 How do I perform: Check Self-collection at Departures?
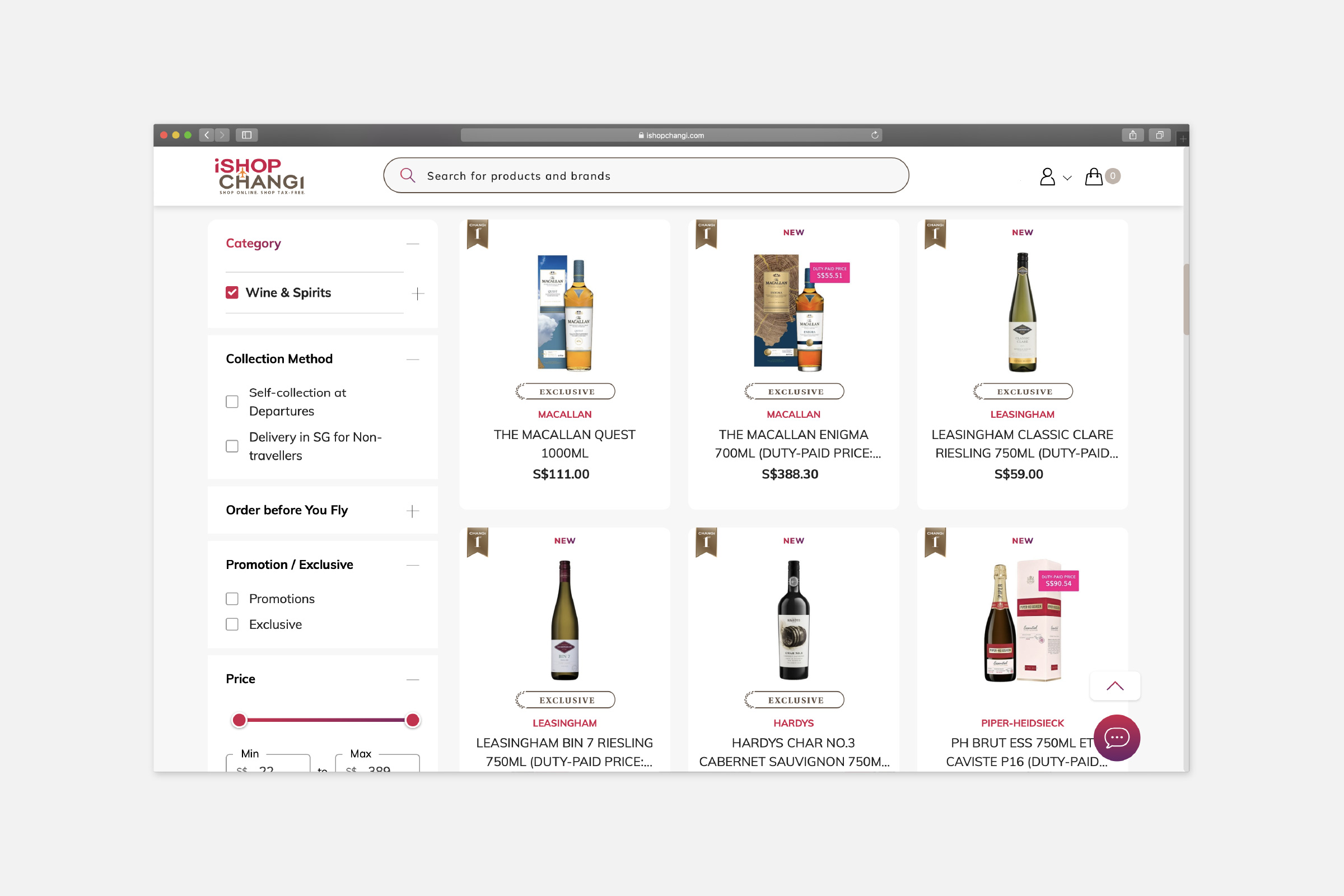tap(232, 402)
